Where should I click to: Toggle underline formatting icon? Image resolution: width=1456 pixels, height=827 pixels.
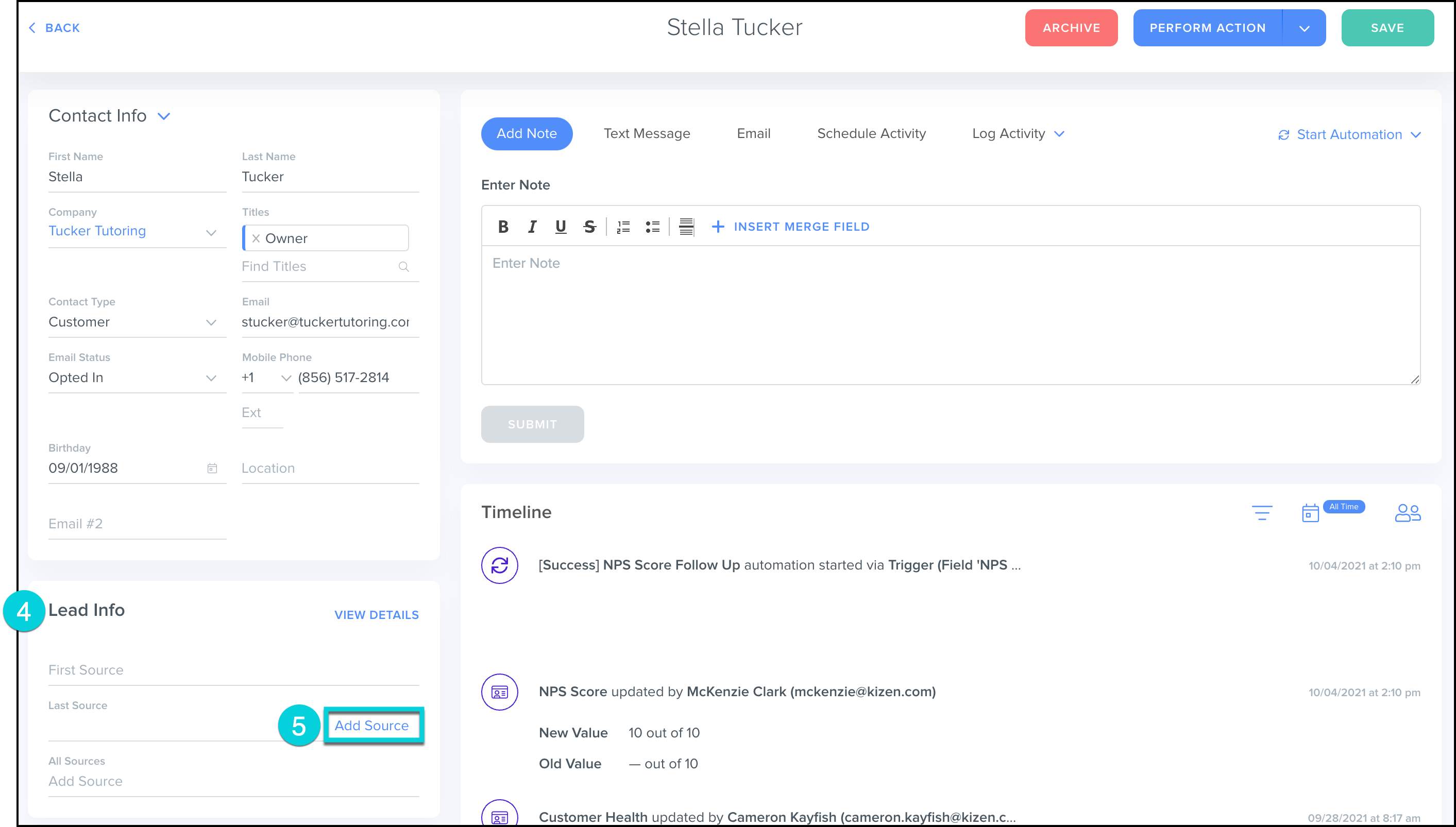[561, 227]
